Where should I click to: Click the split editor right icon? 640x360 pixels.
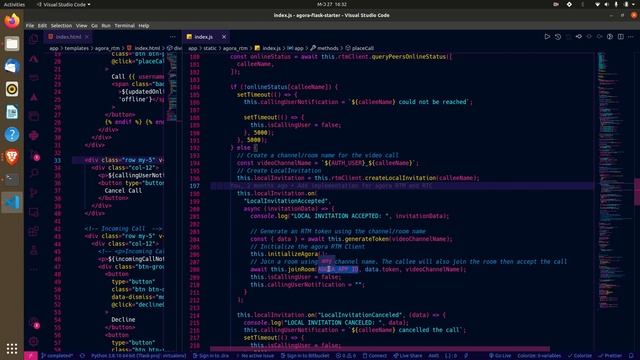tap(620, 37)
